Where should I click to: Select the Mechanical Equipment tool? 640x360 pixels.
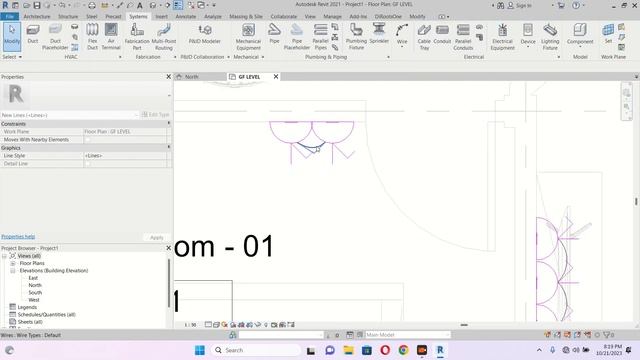point(248,37)
